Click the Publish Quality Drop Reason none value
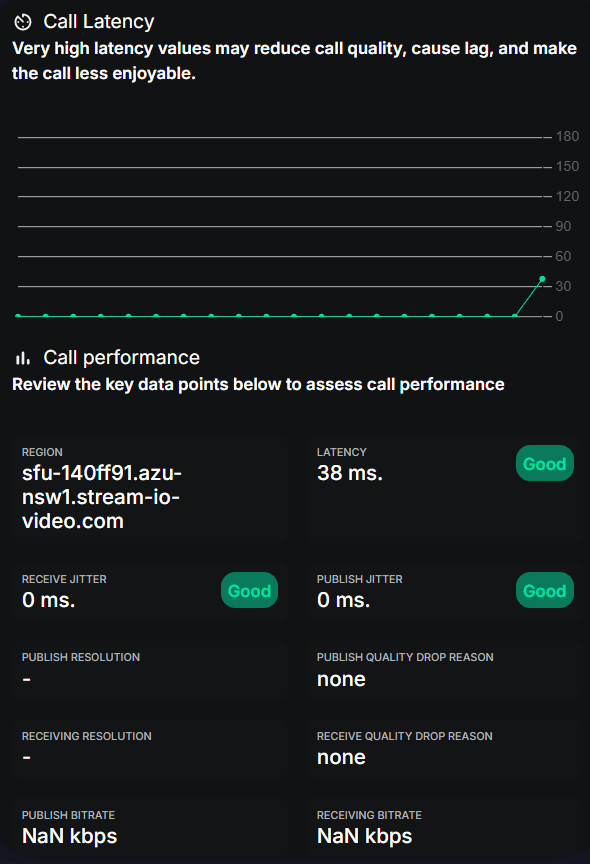 (x=341, y=679)
